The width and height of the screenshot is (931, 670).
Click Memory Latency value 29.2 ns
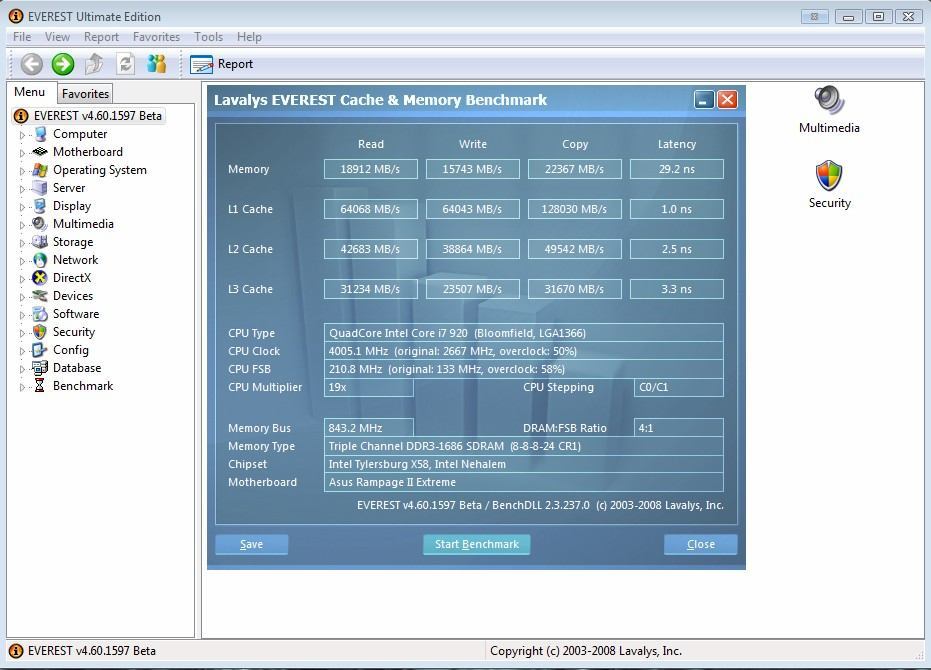click(677, 169)
